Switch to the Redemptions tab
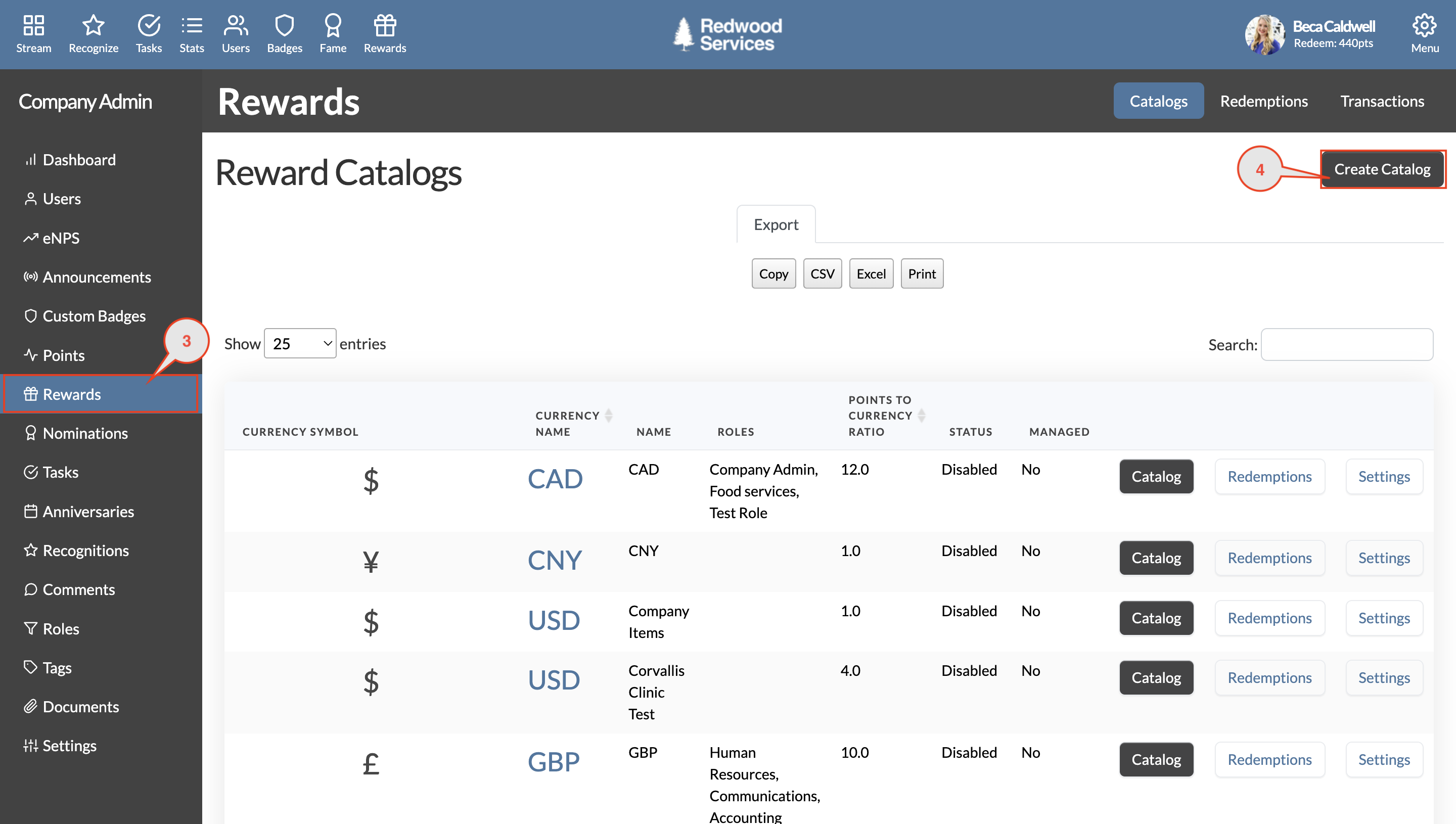The height and width of the screenshot is (824, 1456). pos(1263,101)
